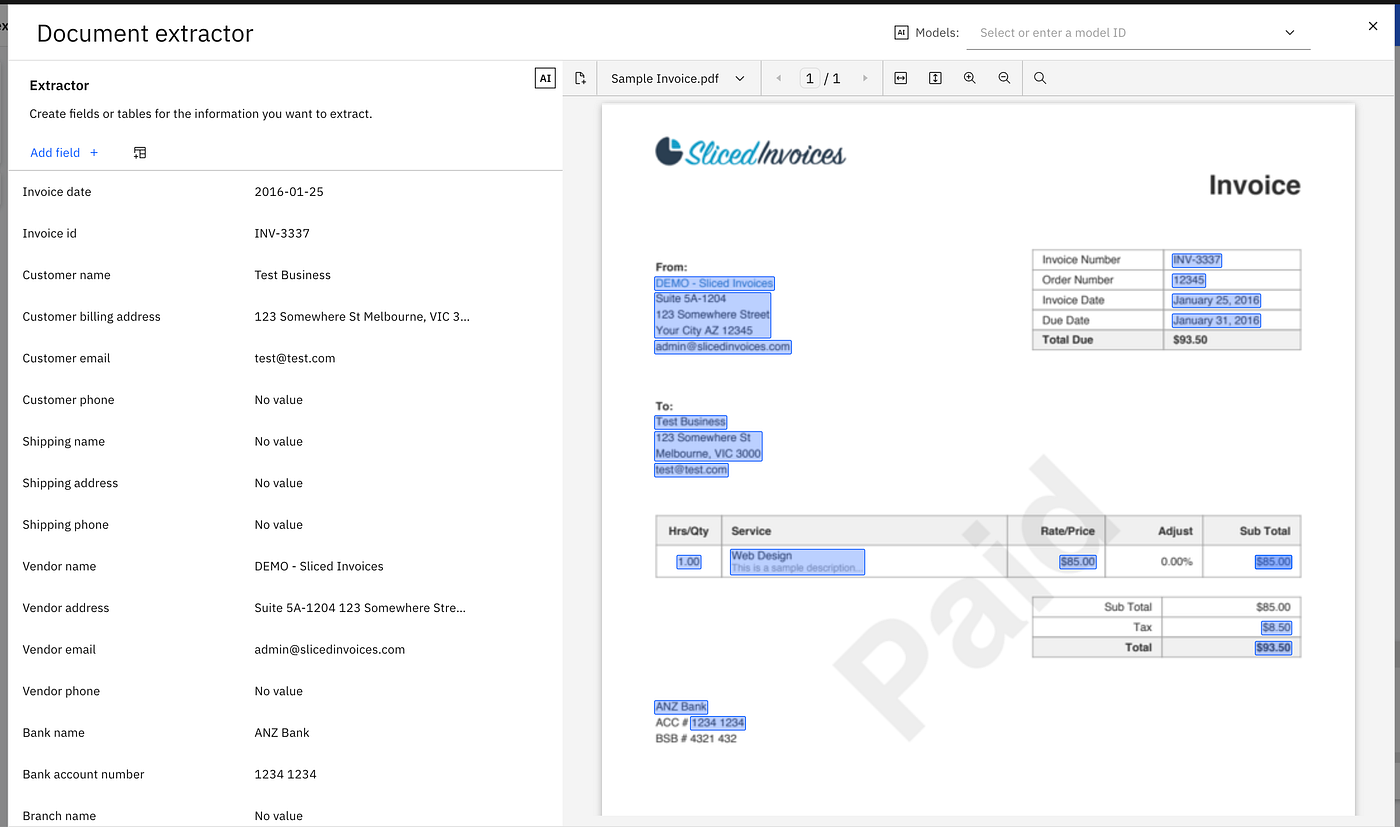
Task: Click the Add field link
Action: coord(64,153)
